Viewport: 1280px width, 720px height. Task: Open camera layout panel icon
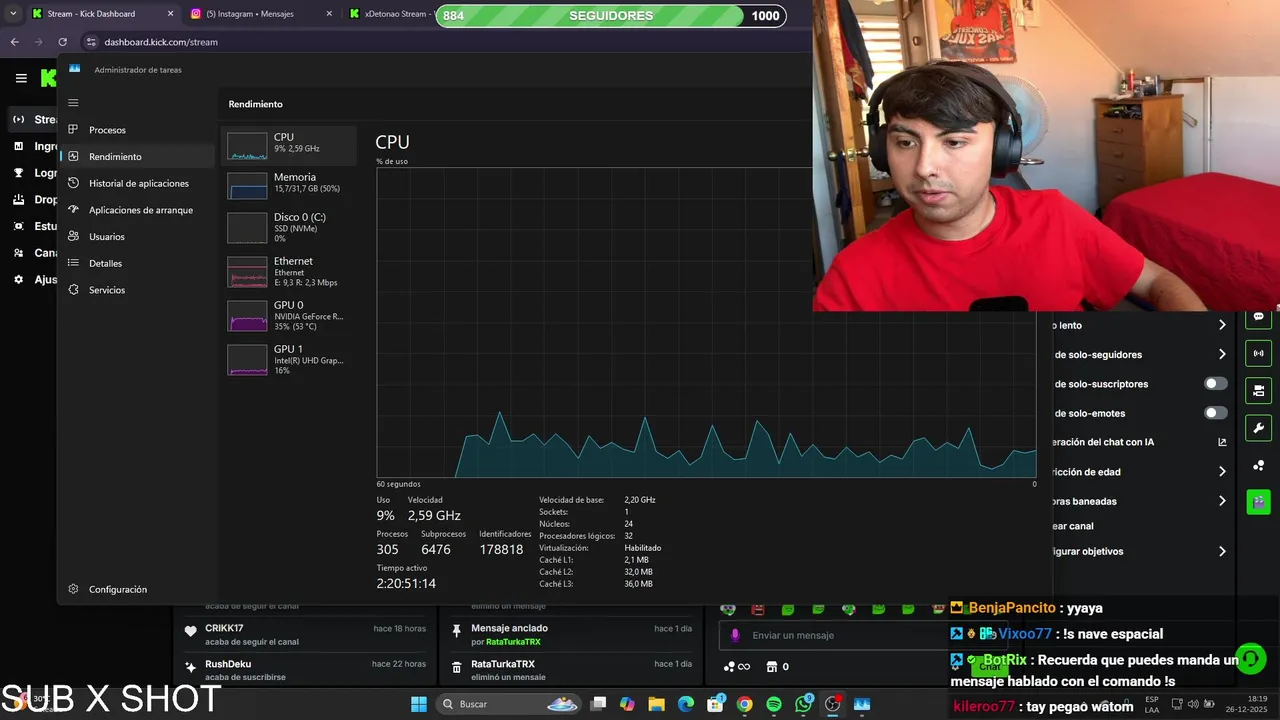[1258, 390]
